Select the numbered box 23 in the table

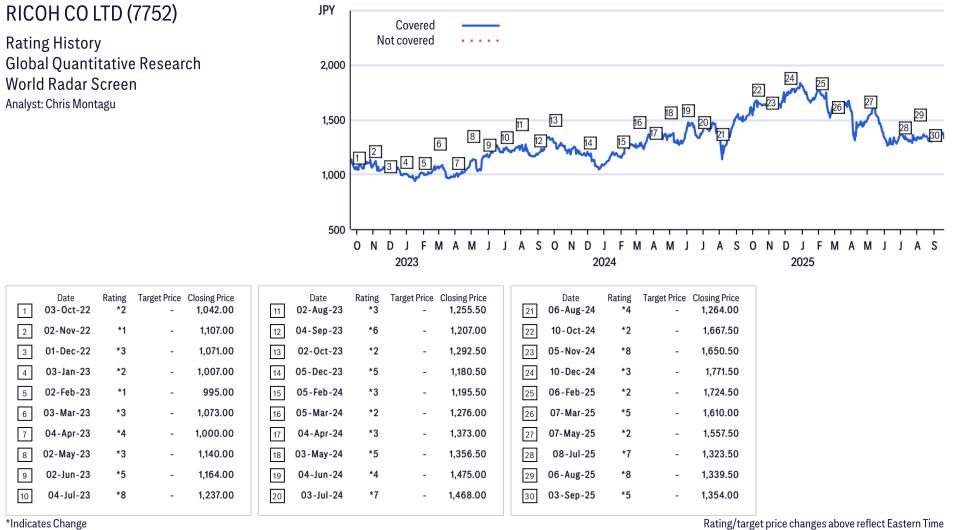point(530,351)
